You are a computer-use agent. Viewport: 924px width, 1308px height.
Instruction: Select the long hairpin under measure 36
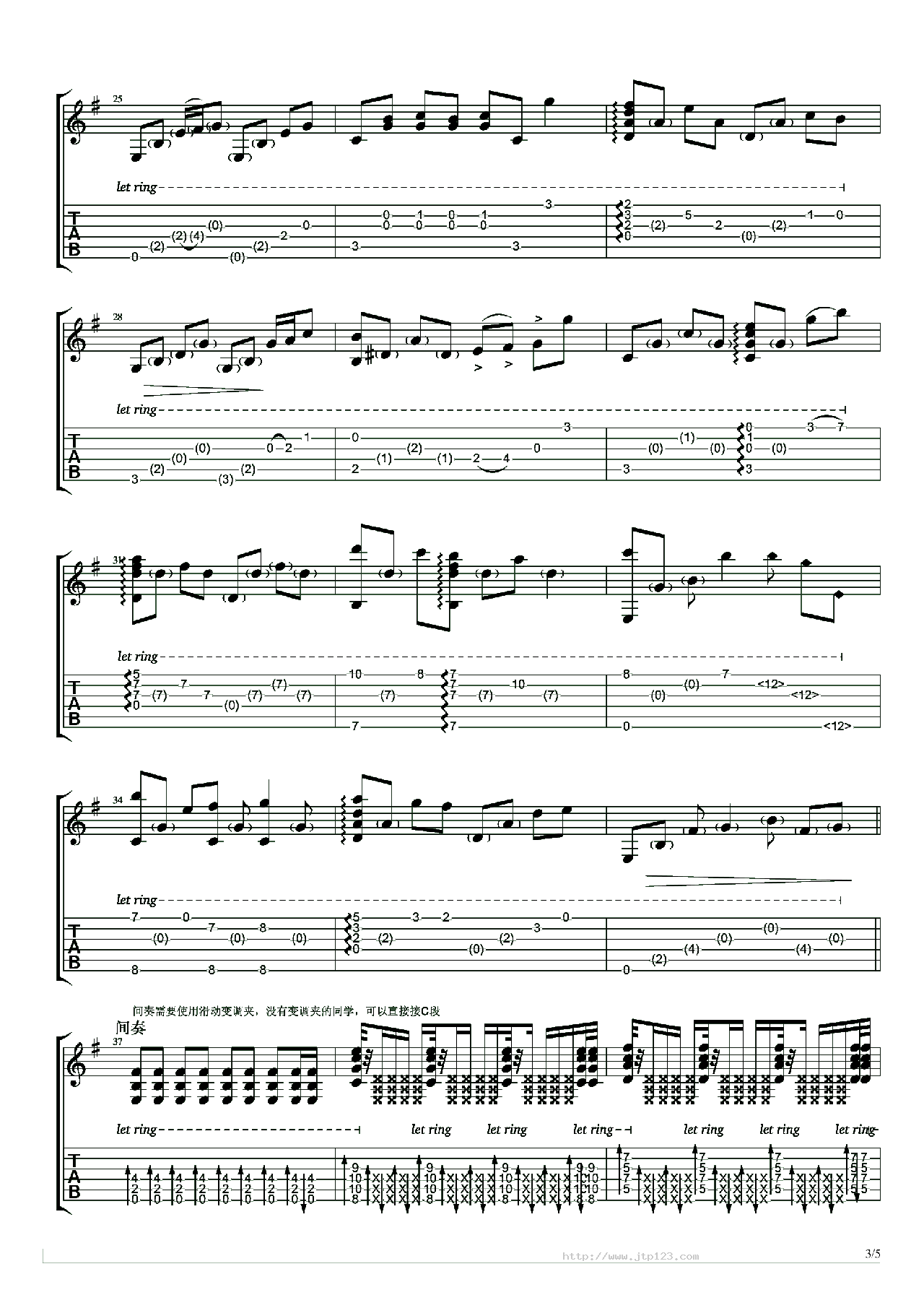click(748, 880)
